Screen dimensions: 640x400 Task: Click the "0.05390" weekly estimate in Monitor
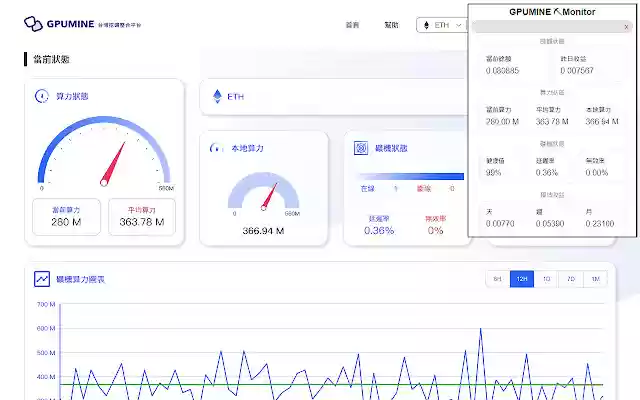550,224
